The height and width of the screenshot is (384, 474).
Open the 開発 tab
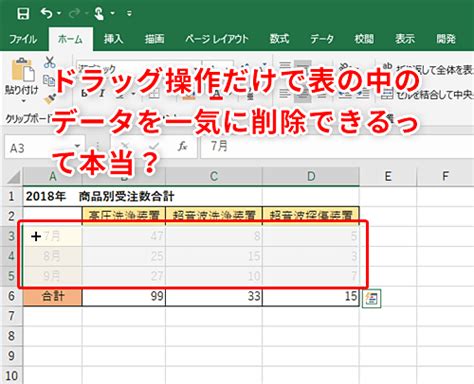point(446,39)
